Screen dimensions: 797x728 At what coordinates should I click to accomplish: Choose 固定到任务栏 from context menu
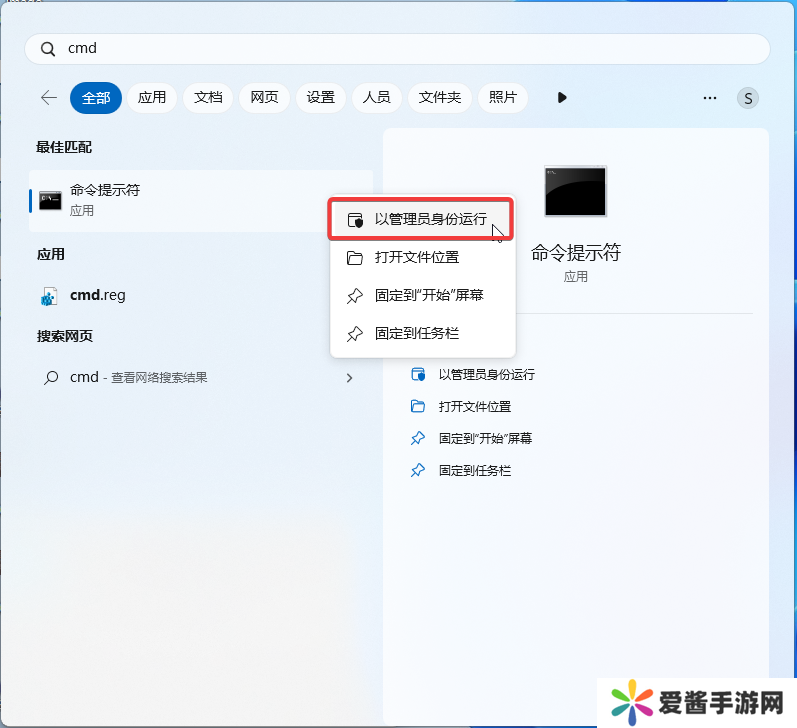(x=416, y=333)
